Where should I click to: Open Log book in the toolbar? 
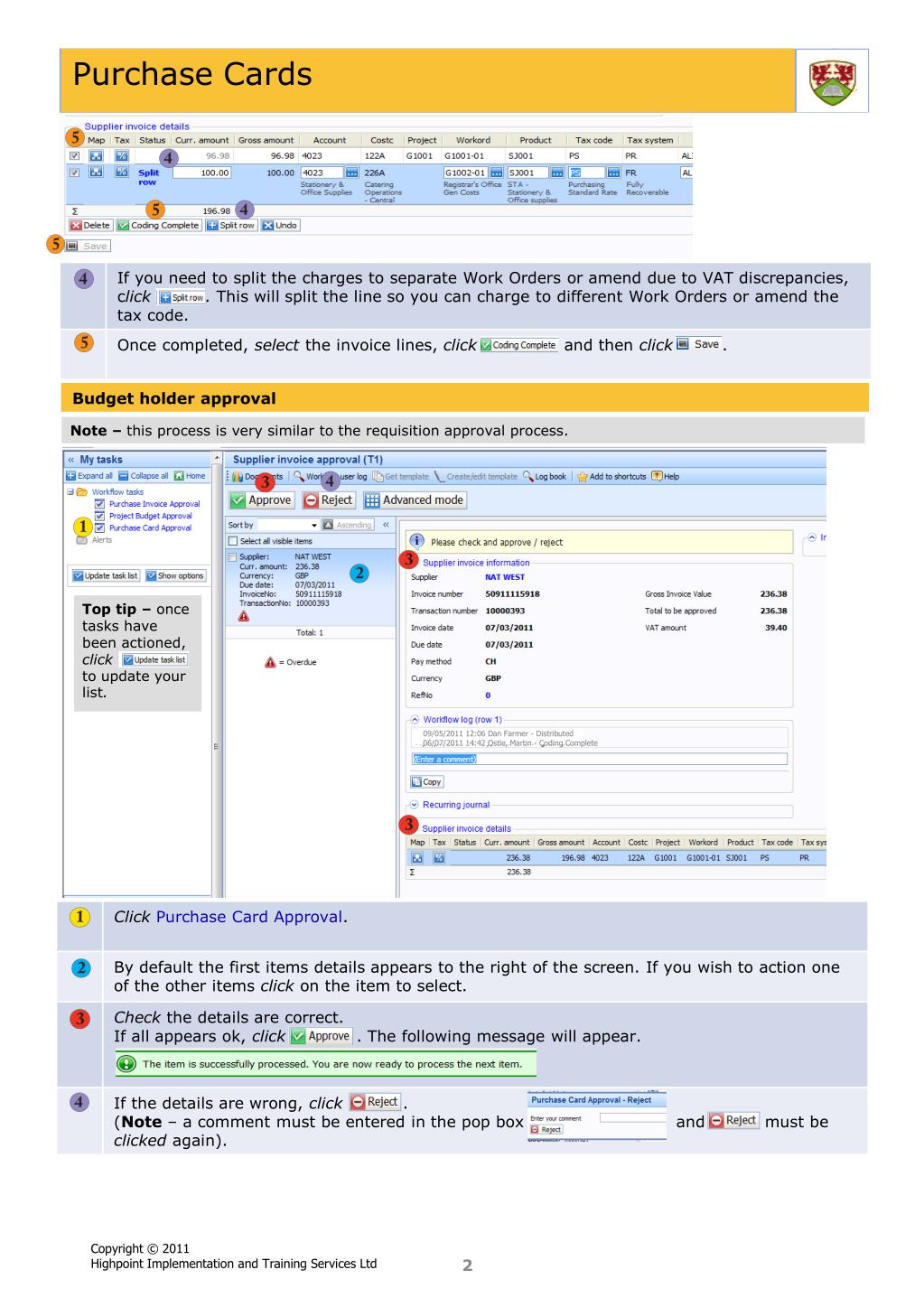point(543,476)
